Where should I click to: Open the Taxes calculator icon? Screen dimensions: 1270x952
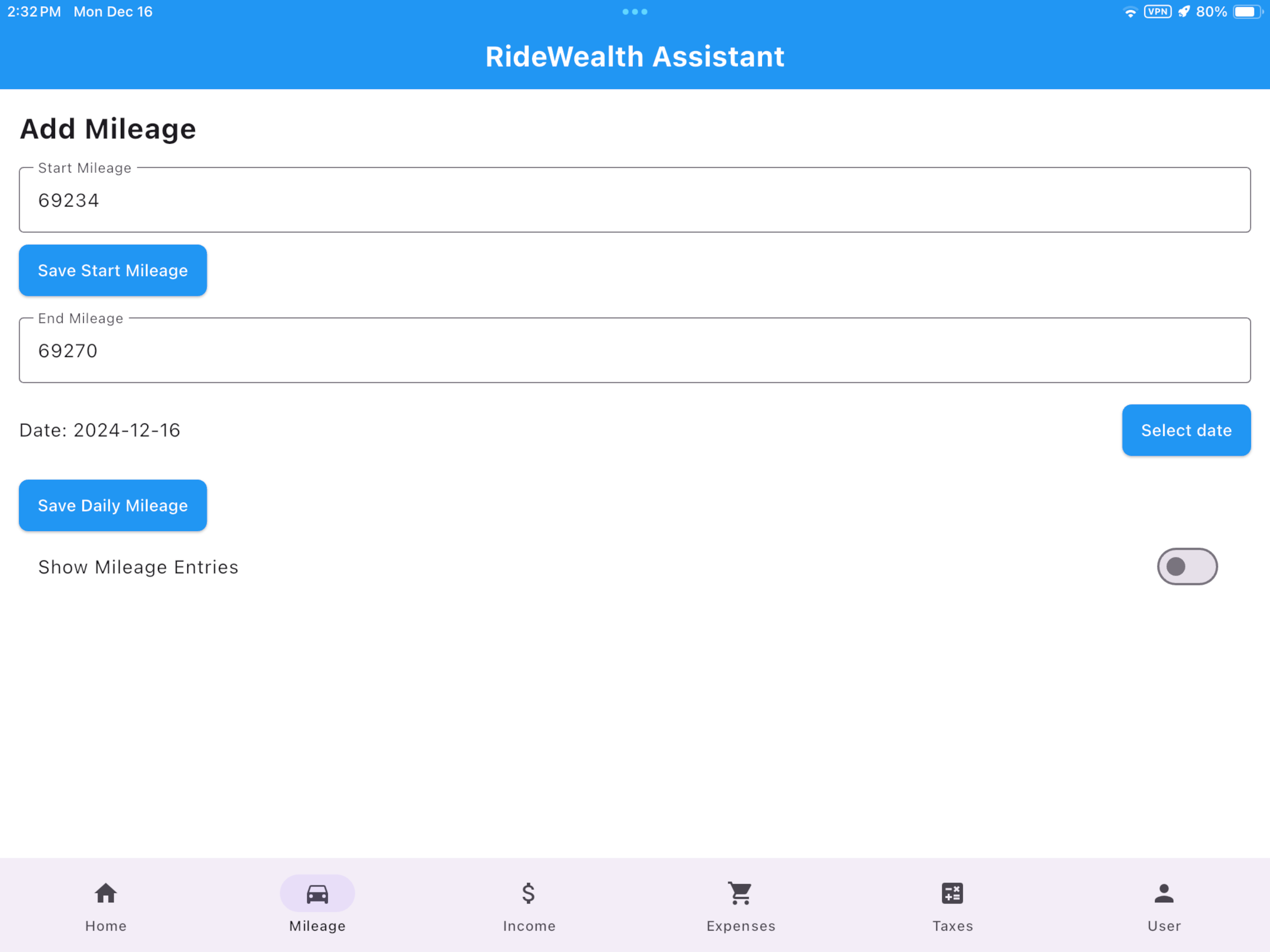(x=952, y=893)
